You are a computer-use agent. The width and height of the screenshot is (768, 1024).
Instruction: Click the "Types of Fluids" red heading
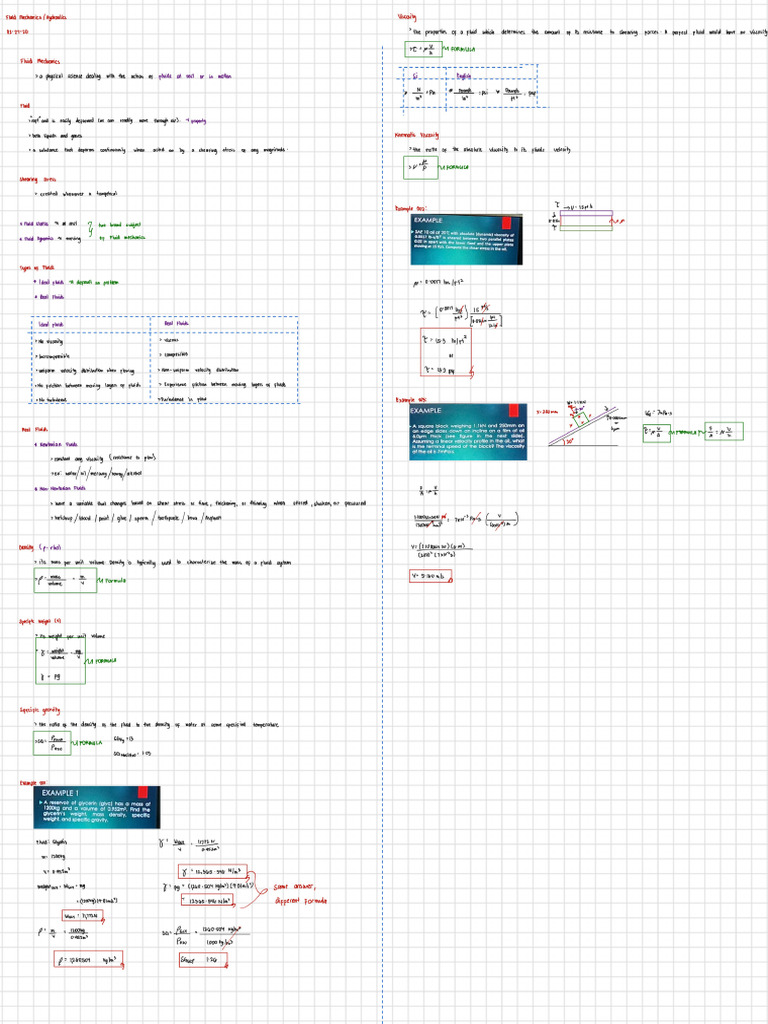pyautogui.click(x=37, y=268)
